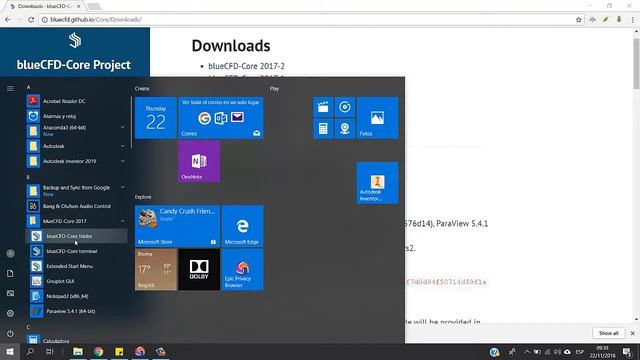Switch to Chrome on taskbar
Image resolution: width=640 pixels, height=360 pixels.
(98, 351)
